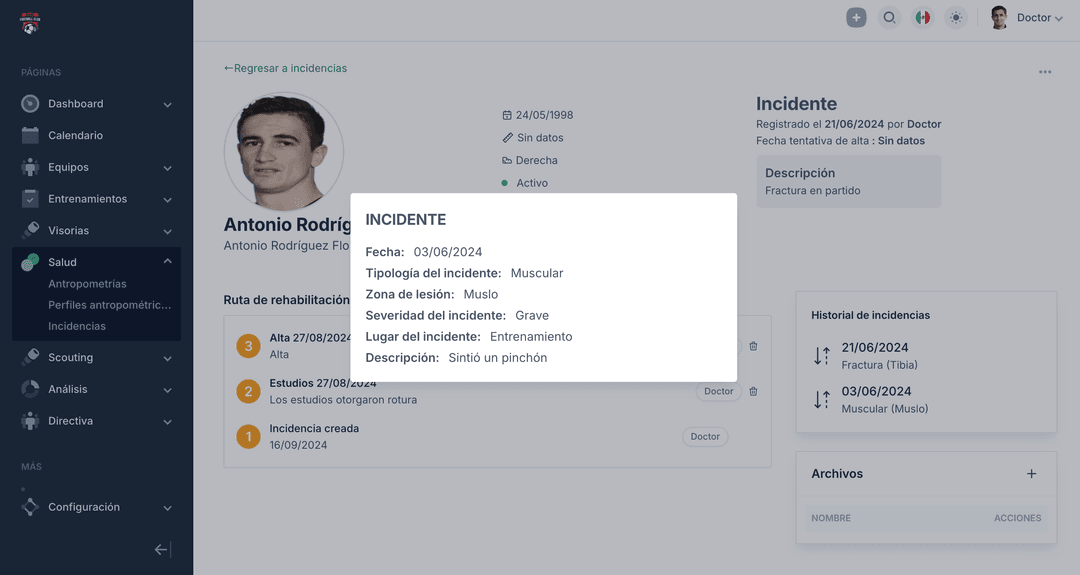
Task: Delete the Estudios step with the trash icon
Action: [x=754, y=392]
